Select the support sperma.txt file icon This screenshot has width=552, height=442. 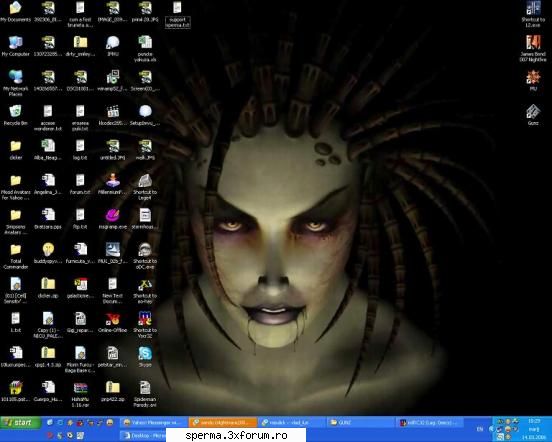coord(177,14)
